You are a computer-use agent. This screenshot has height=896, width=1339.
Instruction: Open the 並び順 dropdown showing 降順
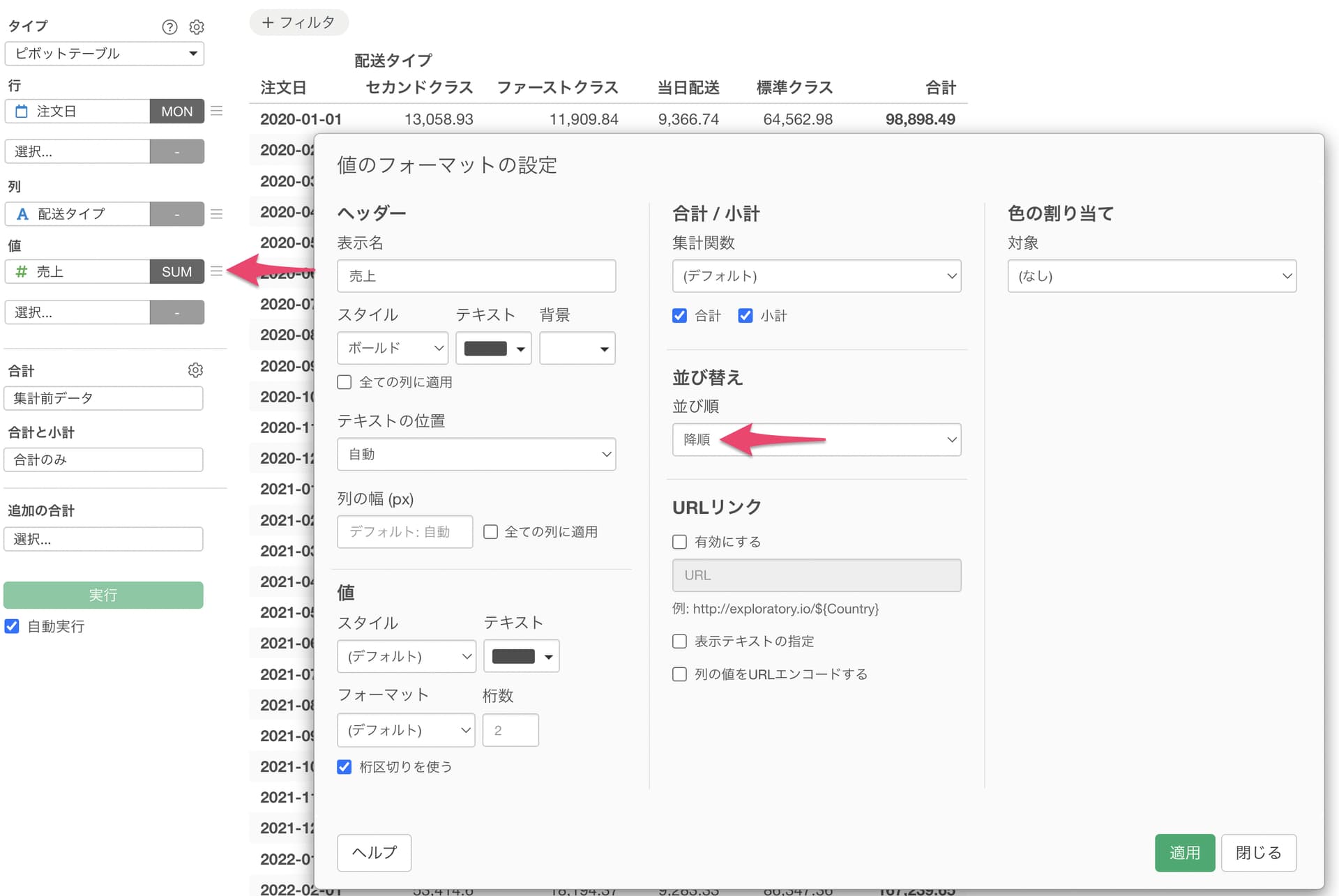[x=816, y=440]
